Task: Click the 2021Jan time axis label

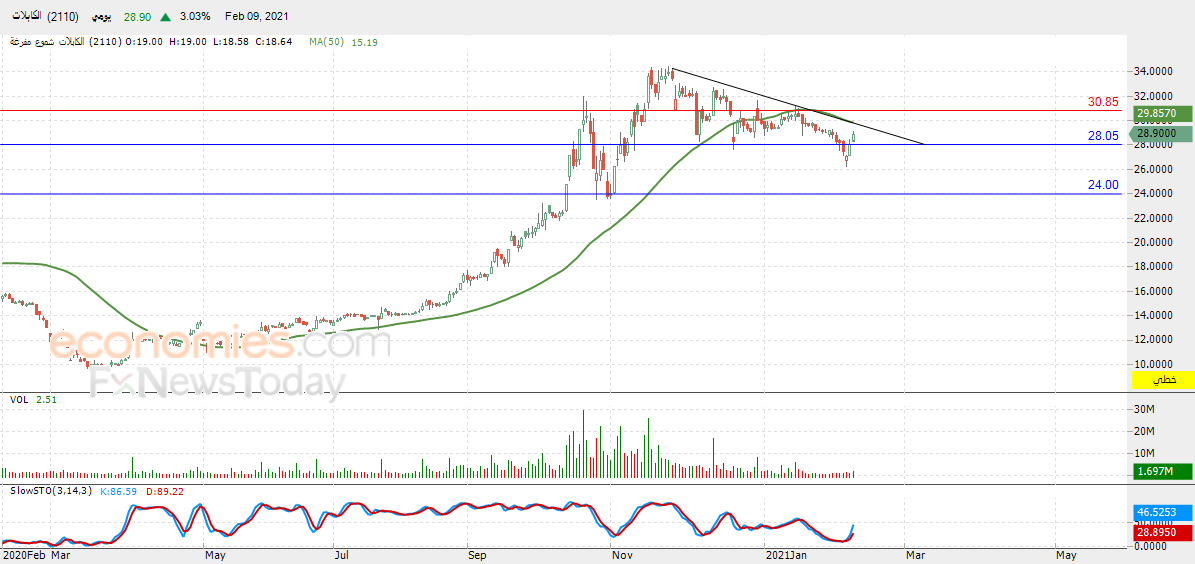Action: [x=787, y=555]
